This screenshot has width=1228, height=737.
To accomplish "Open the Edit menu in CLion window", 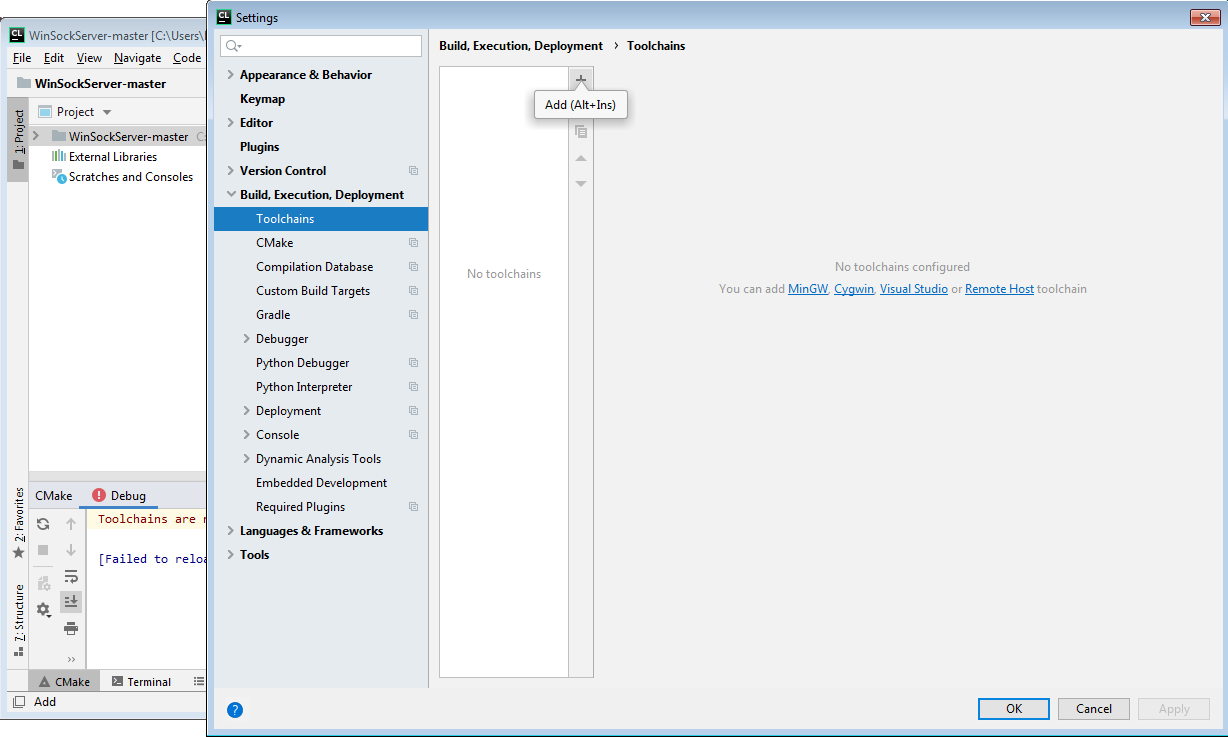I will pos(54,58).
